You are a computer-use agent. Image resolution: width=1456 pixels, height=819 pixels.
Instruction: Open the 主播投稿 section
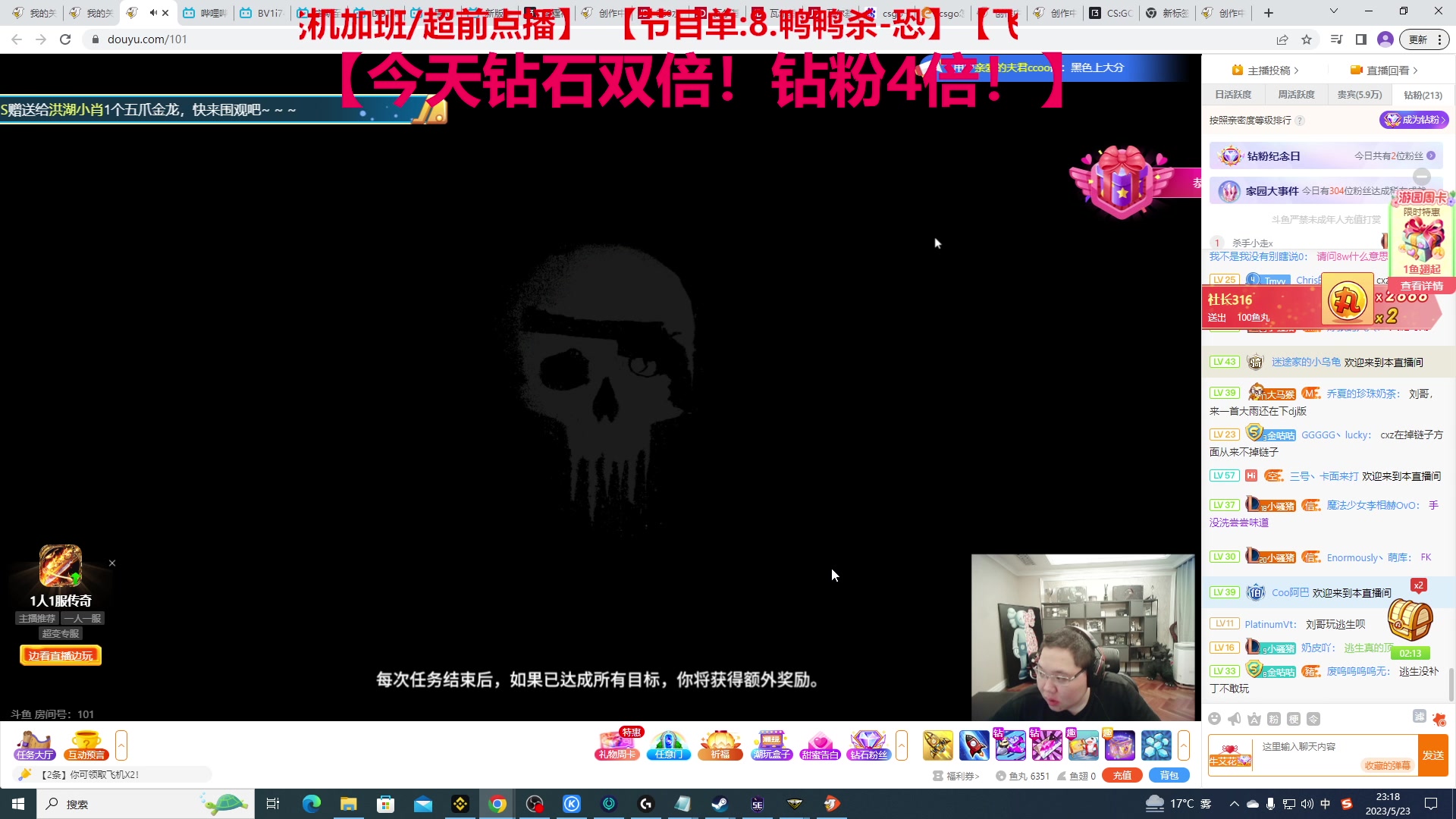coord(1266,71)
